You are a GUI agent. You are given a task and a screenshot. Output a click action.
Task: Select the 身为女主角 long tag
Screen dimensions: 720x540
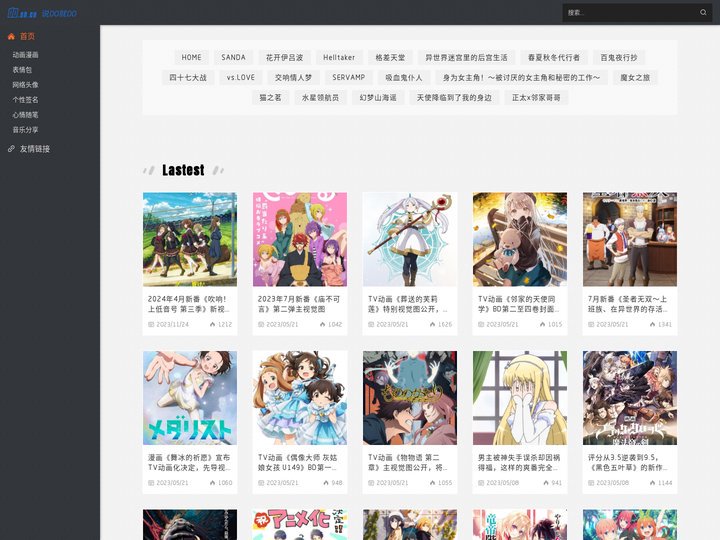[x=521, y=78]
